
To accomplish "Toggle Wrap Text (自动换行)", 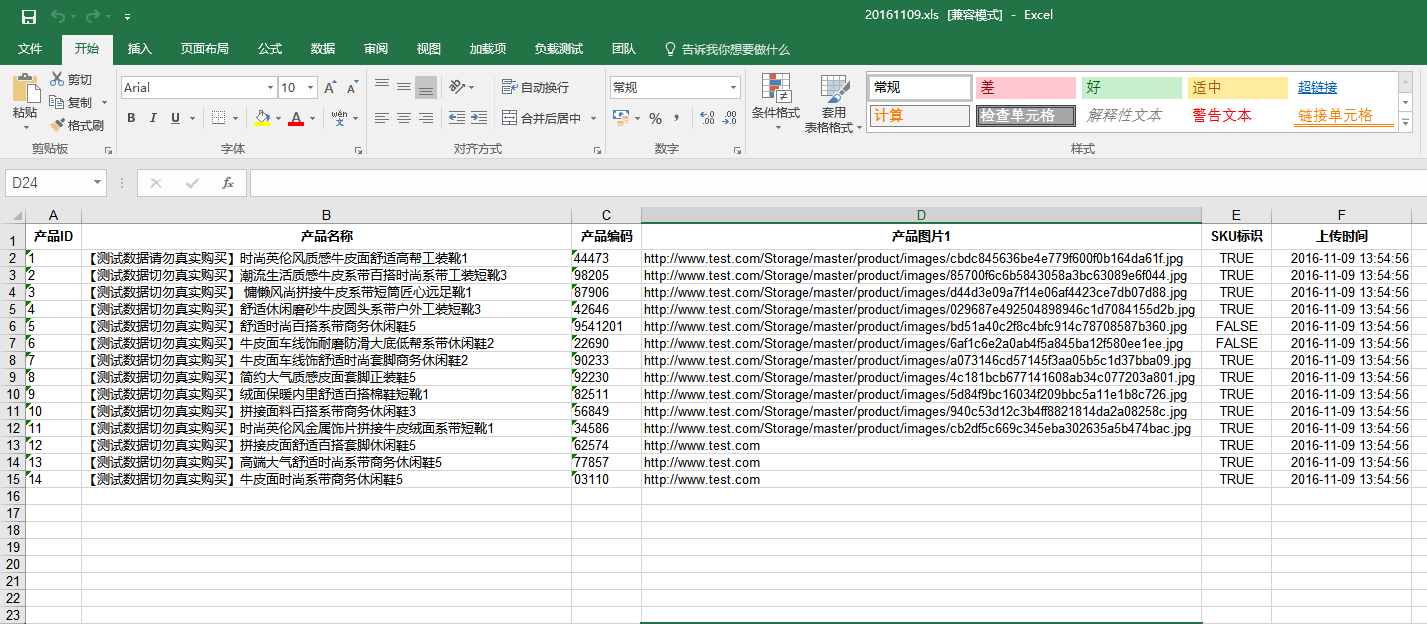I will 535,87.
